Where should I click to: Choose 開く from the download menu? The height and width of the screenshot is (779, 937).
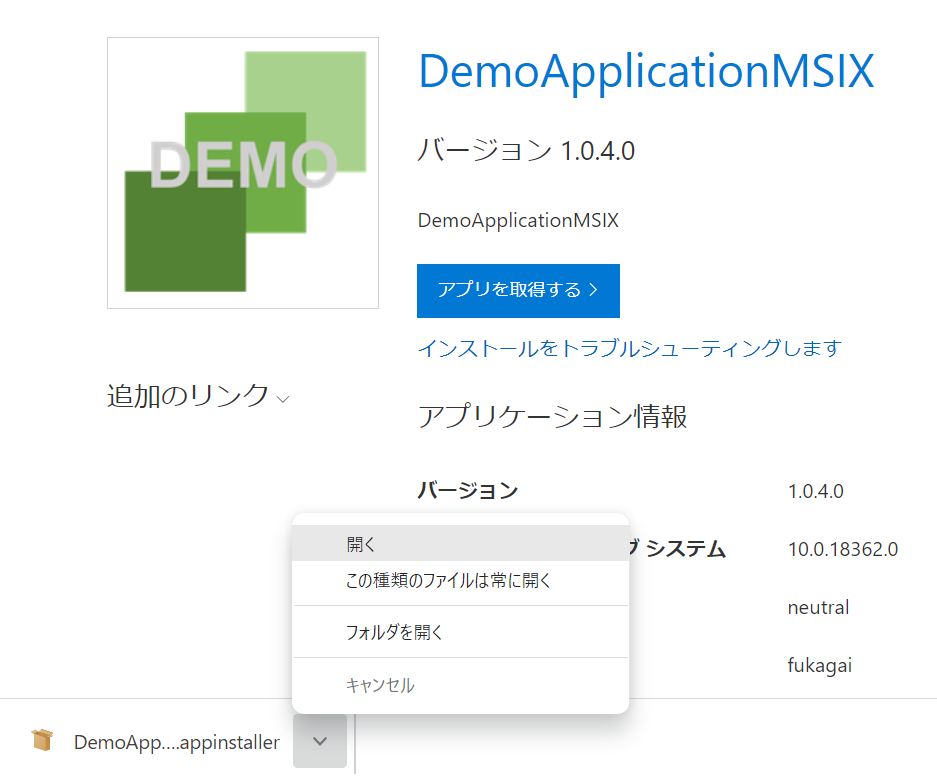(460, 544)
